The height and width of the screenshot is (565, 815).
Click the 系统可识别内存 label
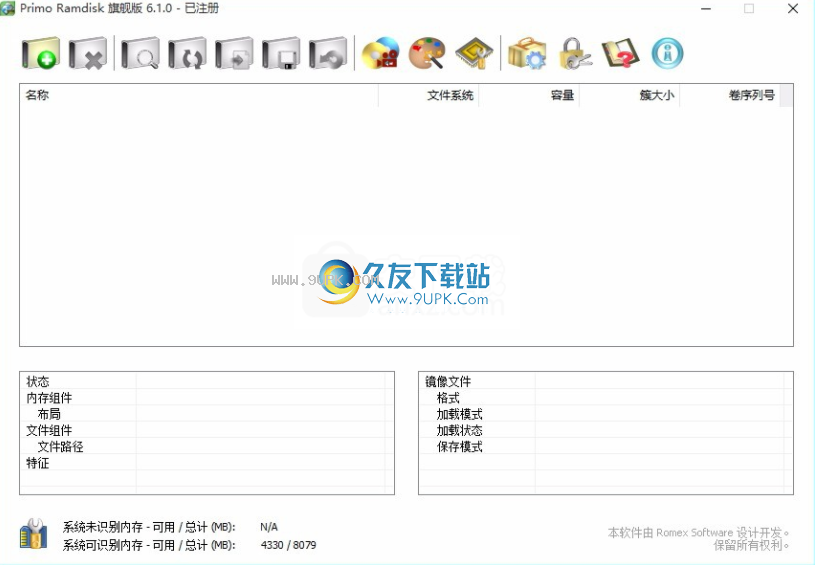point(149,545)
